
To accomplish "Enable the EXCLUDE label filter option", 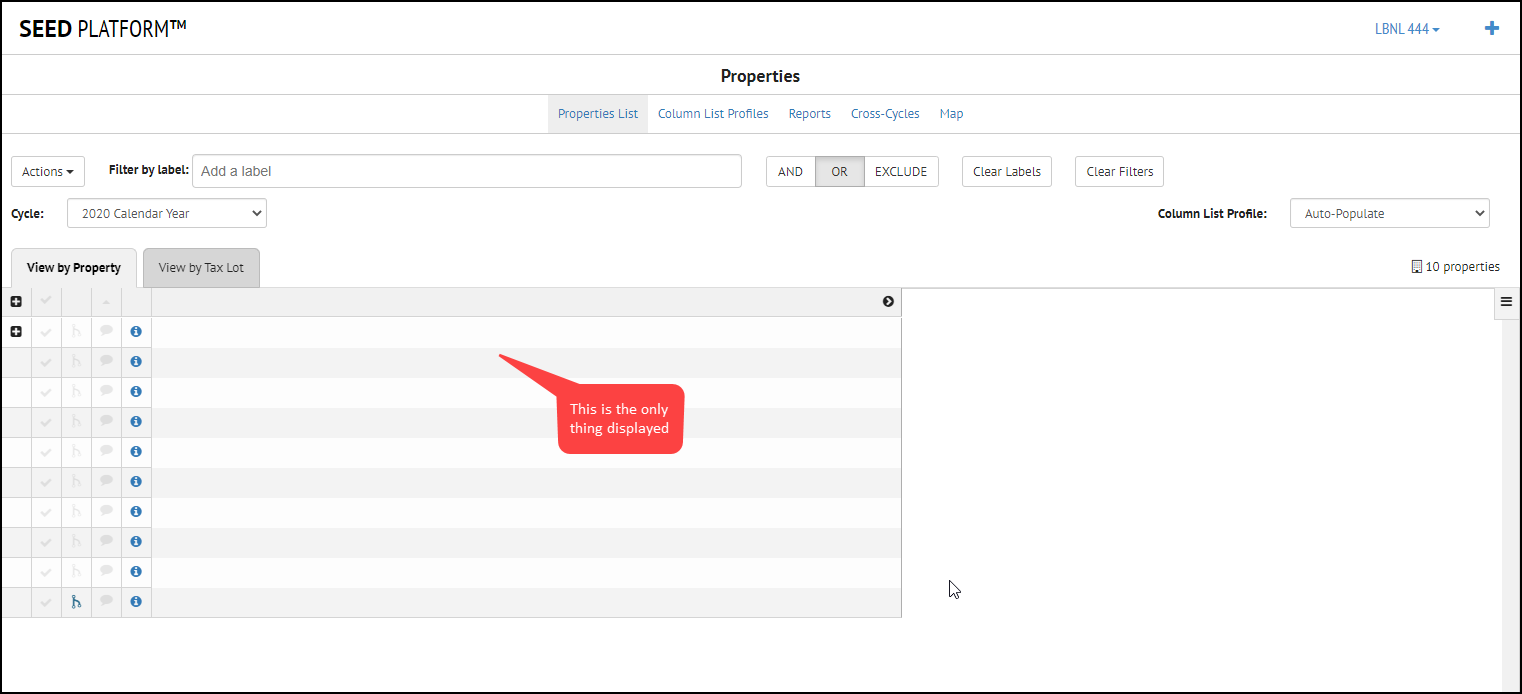I will (900, 171).
